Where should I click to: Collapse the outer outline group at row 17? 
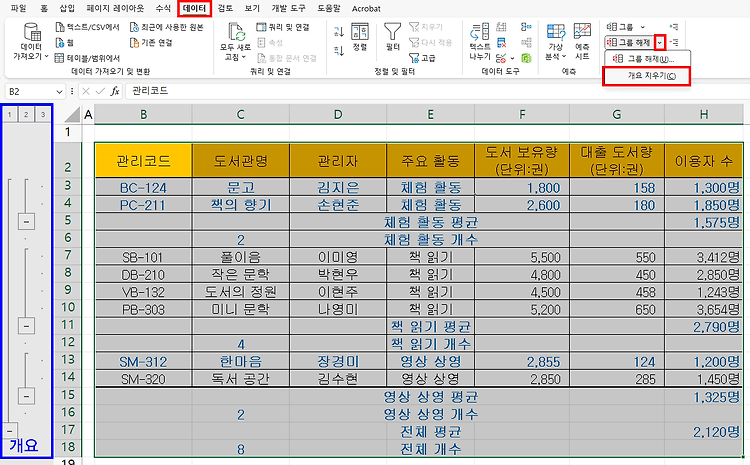11,431
